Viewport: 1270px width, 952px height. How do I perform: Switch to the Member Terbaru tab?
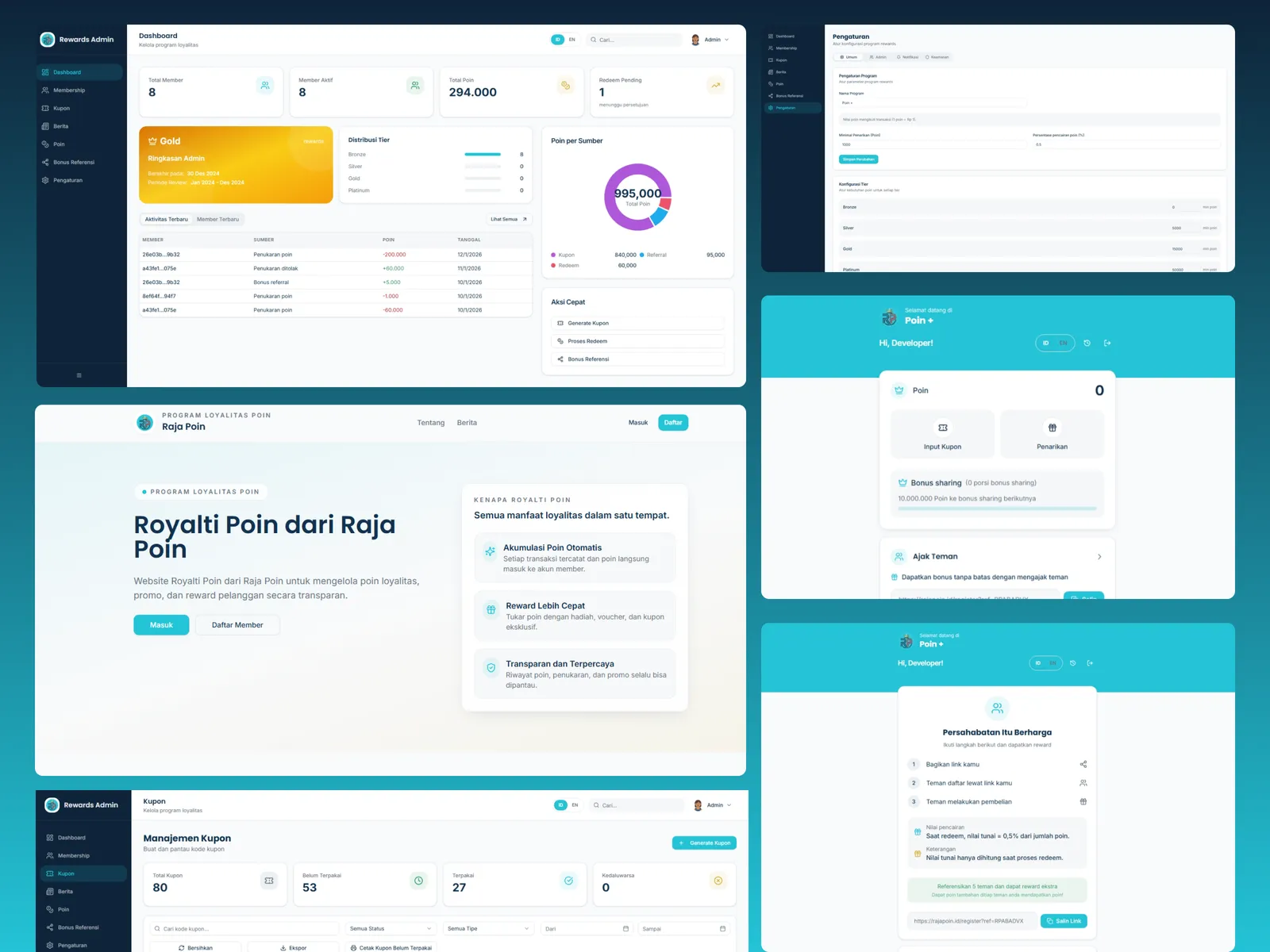pos(217,220)
